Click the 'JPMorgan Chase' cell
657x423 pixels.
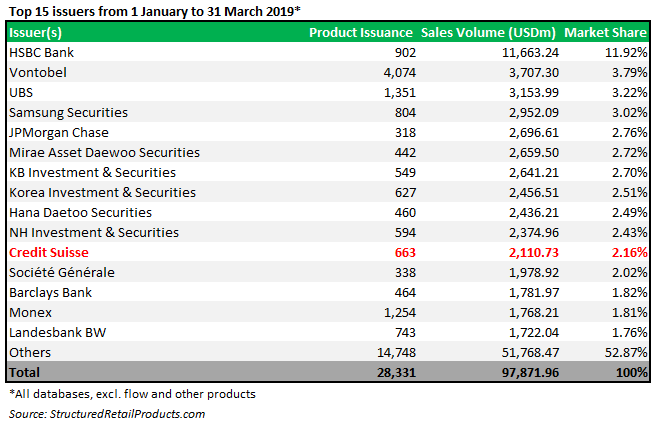pos(59,133)
